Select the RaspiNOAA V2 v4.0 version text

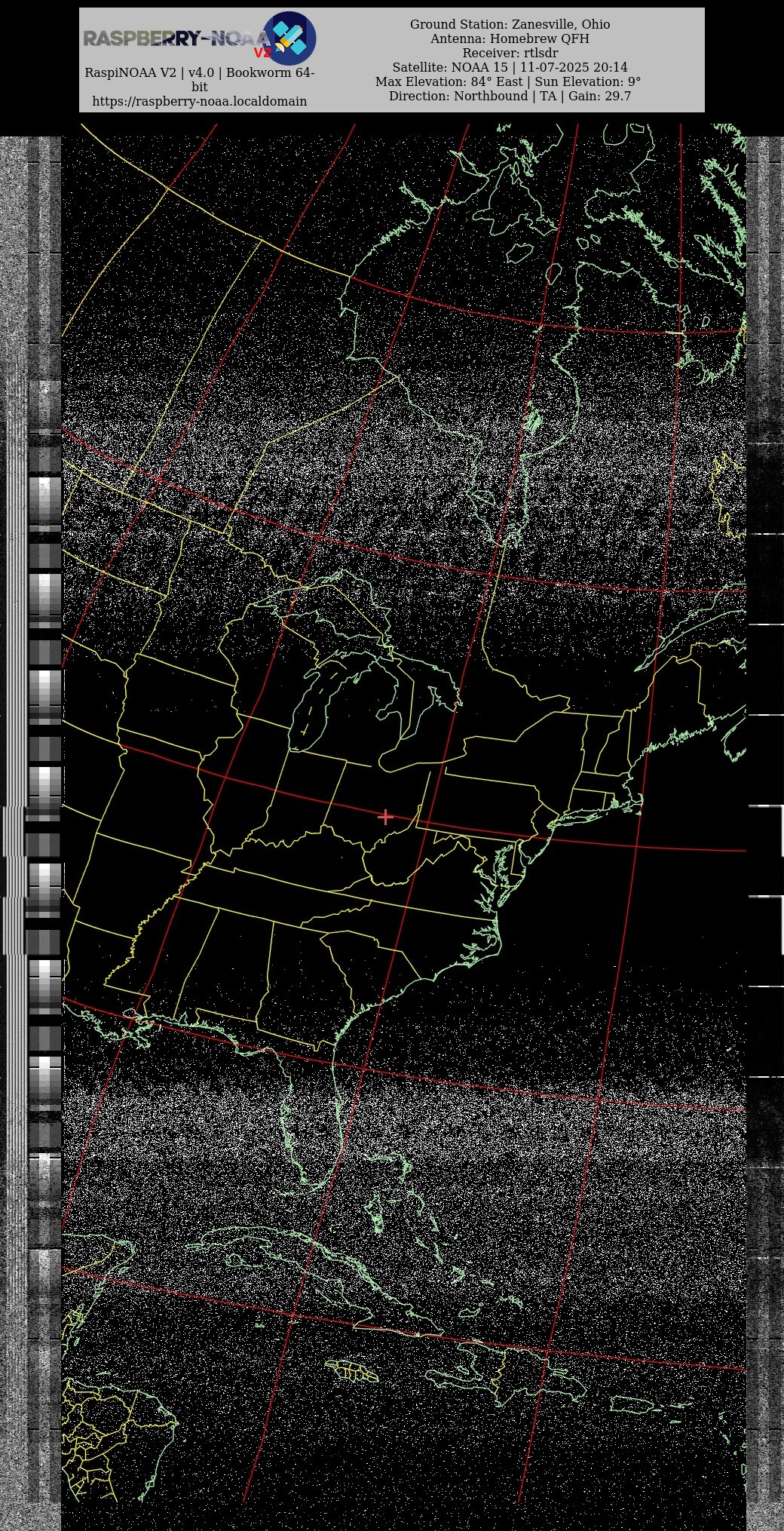pyautogui.click(x=199, y=73)
